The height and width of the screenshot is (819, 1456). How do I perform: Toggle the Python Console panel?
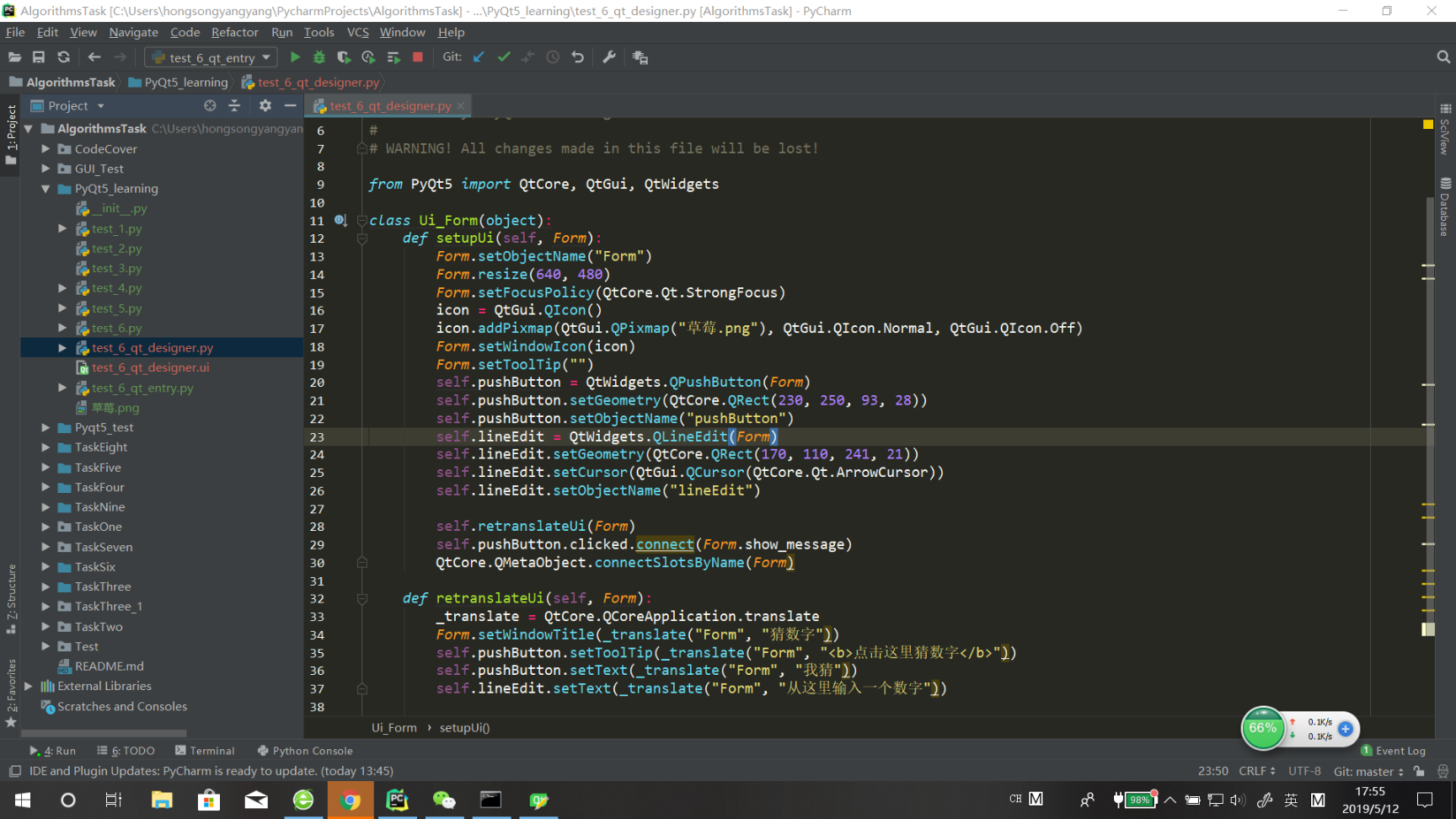pyautogui.click(x=305, y=750)
